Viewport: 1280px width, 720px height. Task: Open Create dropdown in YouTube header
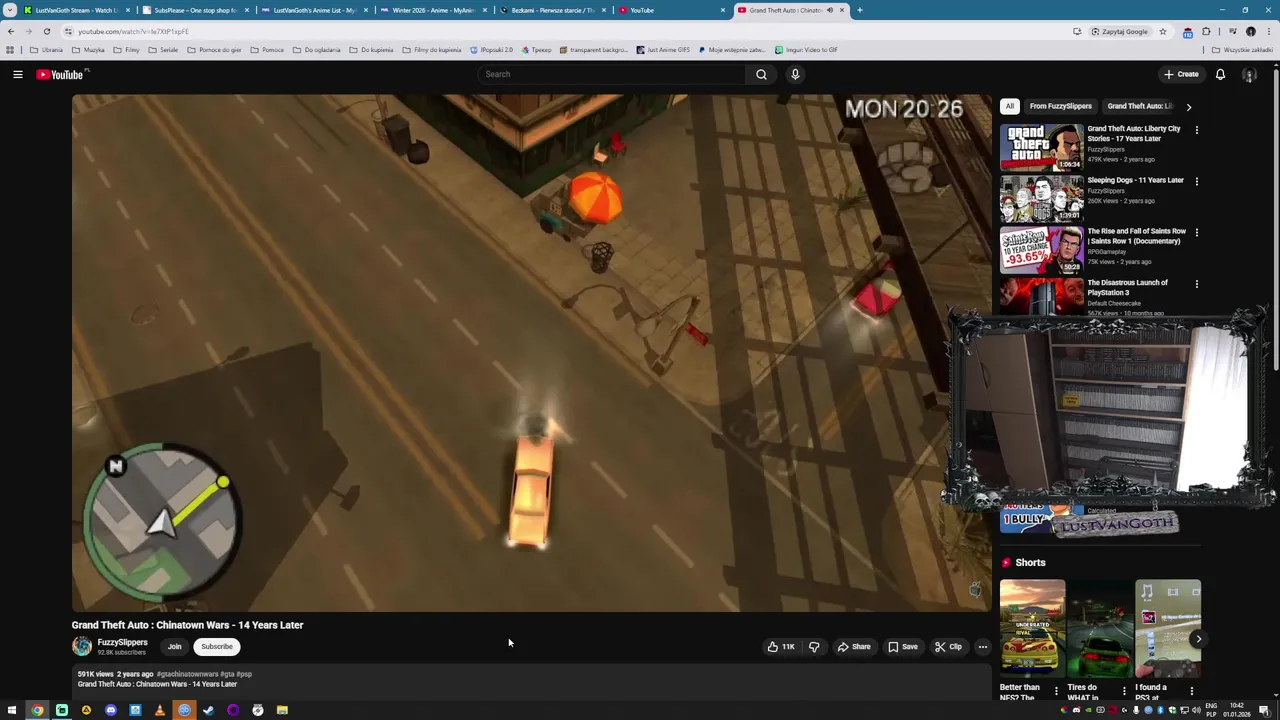tap(1181, 74)
